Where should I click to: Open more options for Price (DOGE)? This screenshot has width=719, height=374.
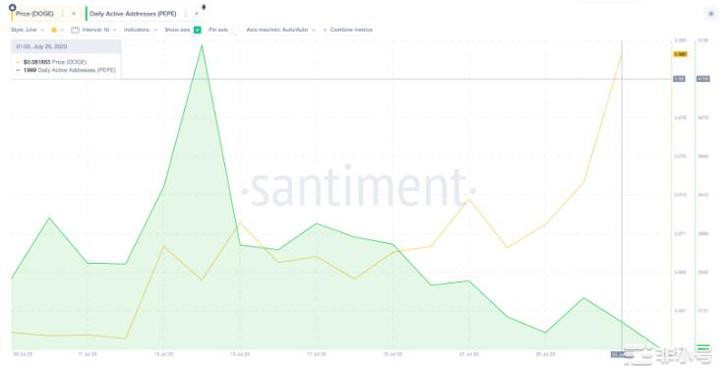click(x=63, y=14)
